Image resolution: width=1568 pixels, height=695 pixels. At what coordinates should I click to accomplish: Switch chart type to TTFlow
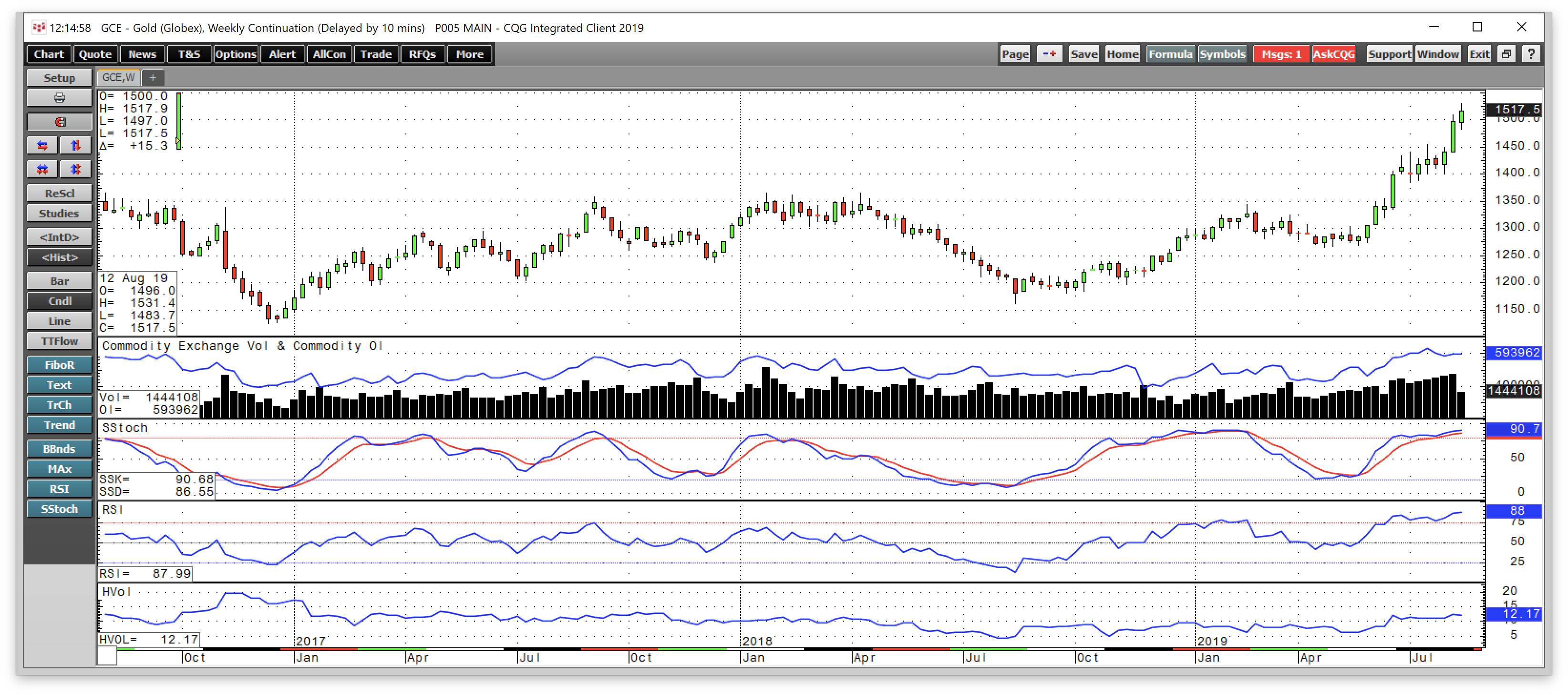(x=59, y=341)
